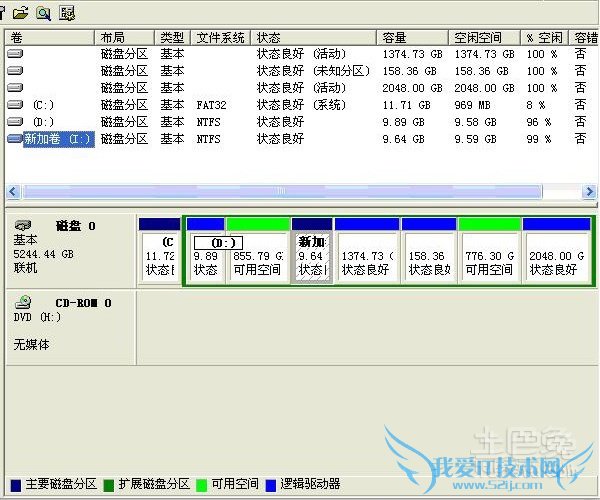The height and width of the screenshot is (500, 600).
Task: Click the FAT32 file system cell
Action: point(211,105)
